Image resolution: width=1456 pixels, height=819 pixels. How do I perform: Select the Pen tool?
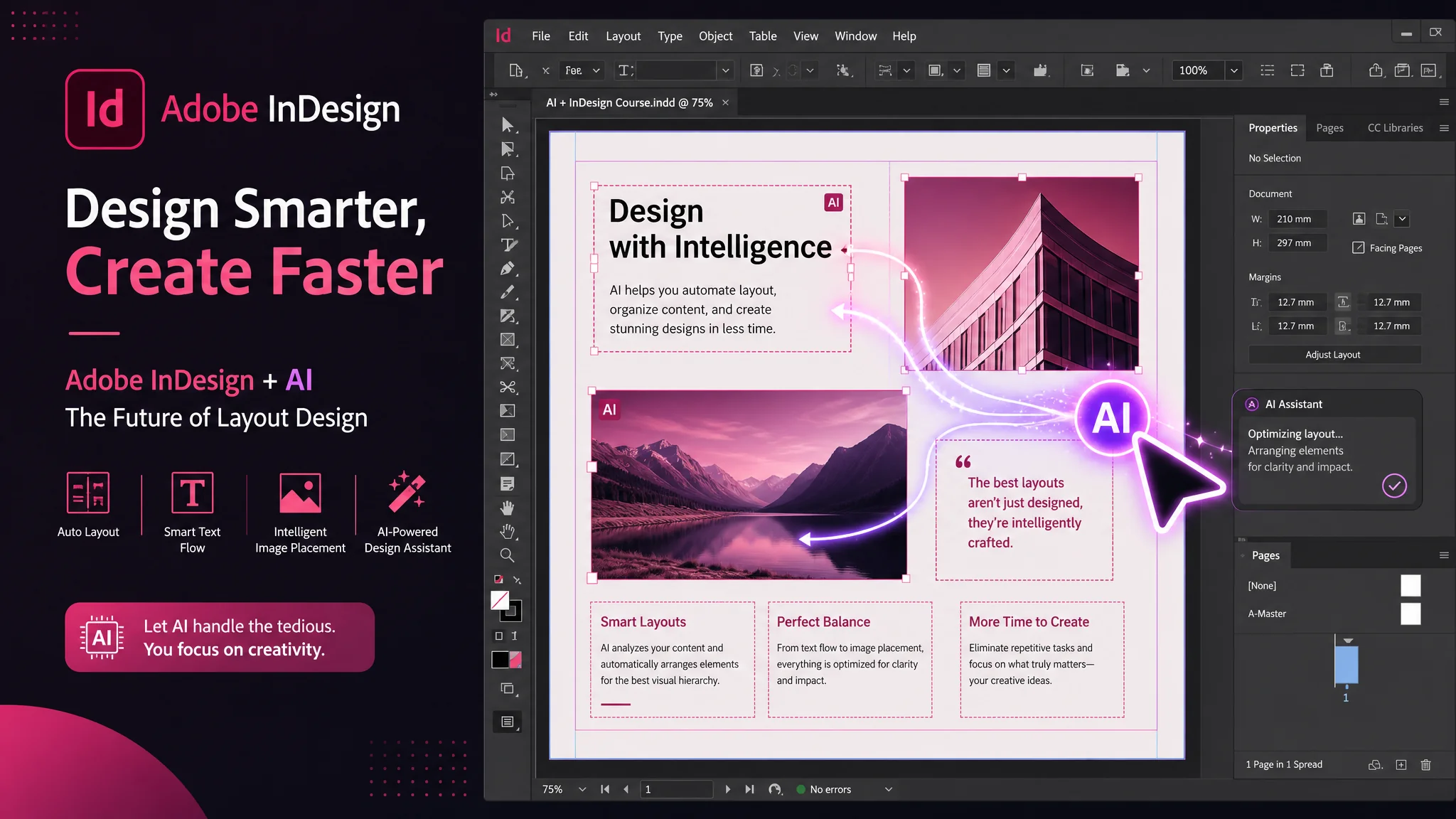pos(507,269)
